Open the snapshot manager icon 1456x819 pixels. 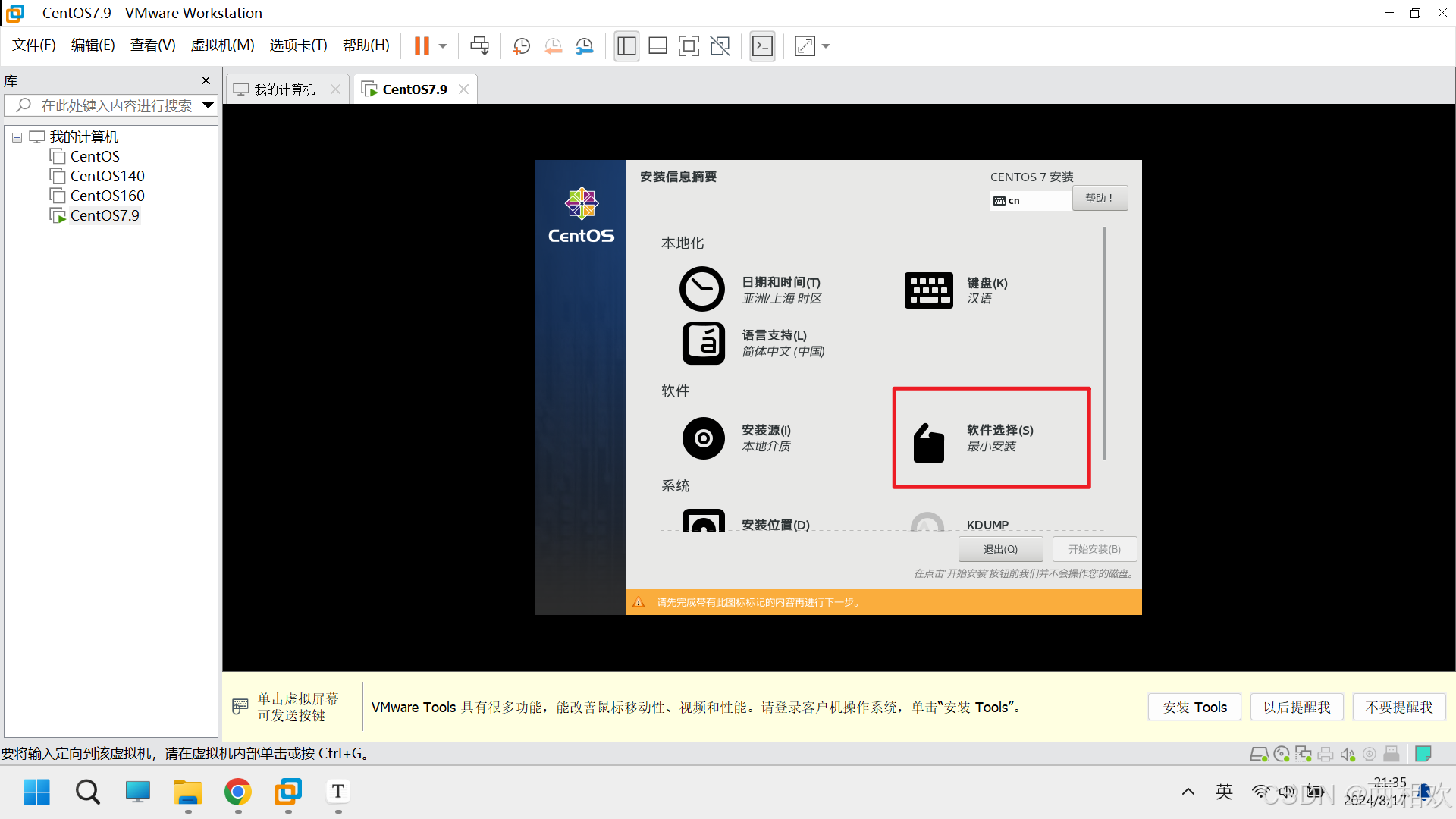[584, 46]
